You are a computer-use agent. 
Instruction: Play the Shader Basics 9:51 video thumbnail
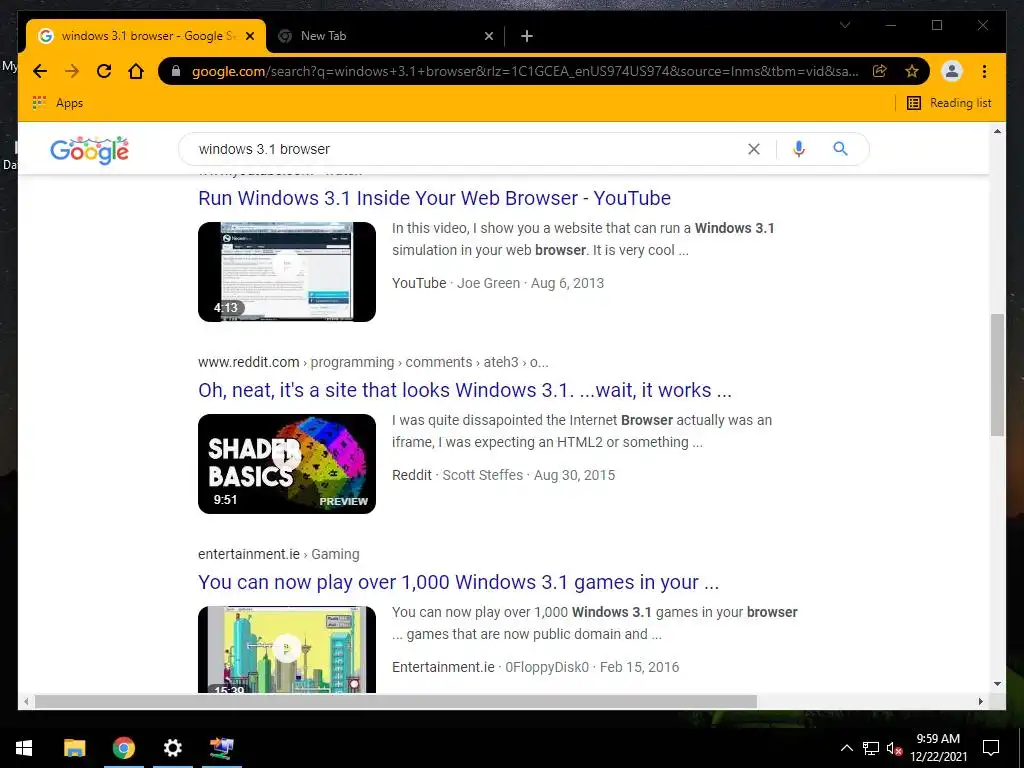coord(287,464)
